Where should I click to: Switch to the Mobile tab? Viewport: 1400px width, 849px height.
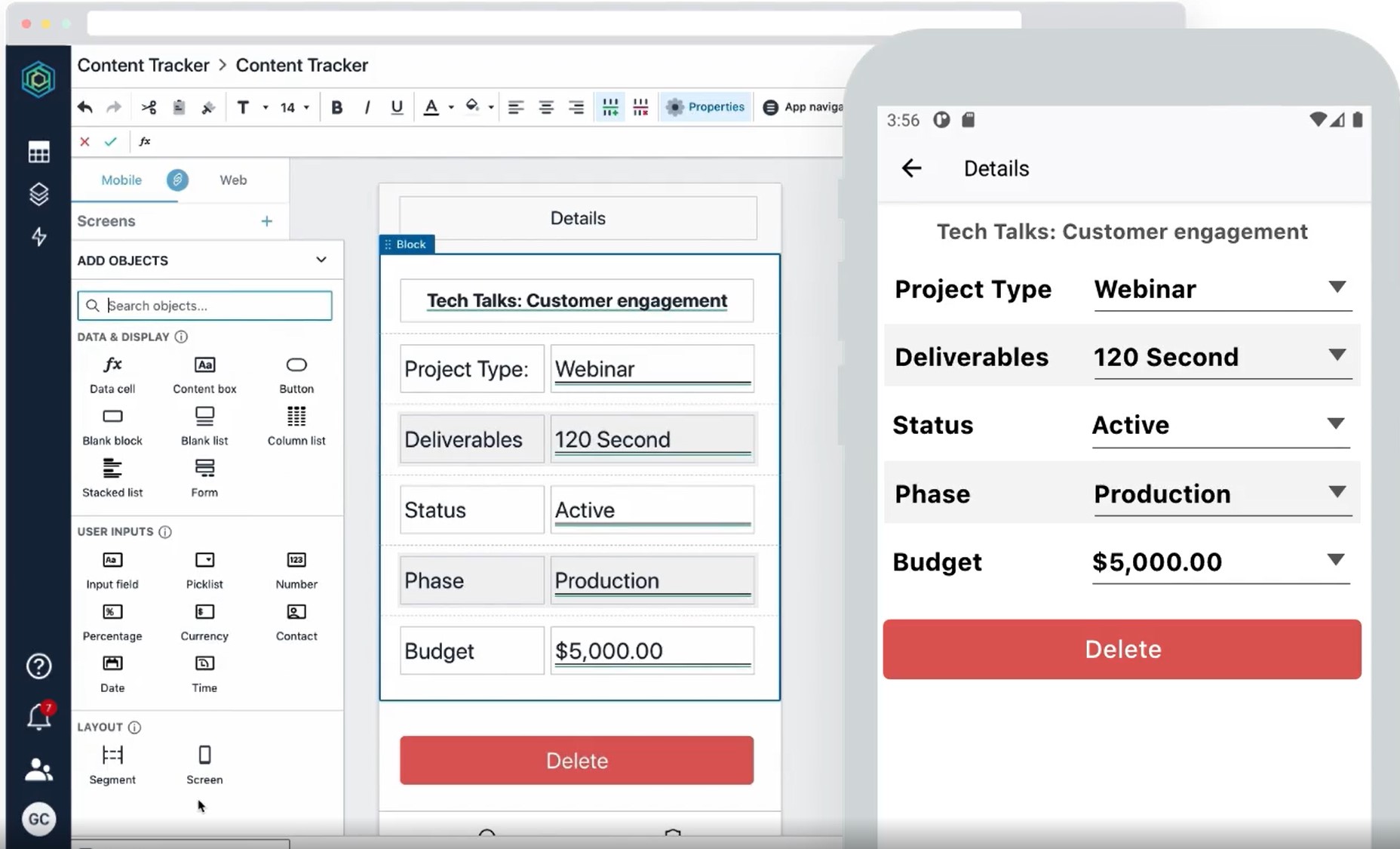click(121, 180)
